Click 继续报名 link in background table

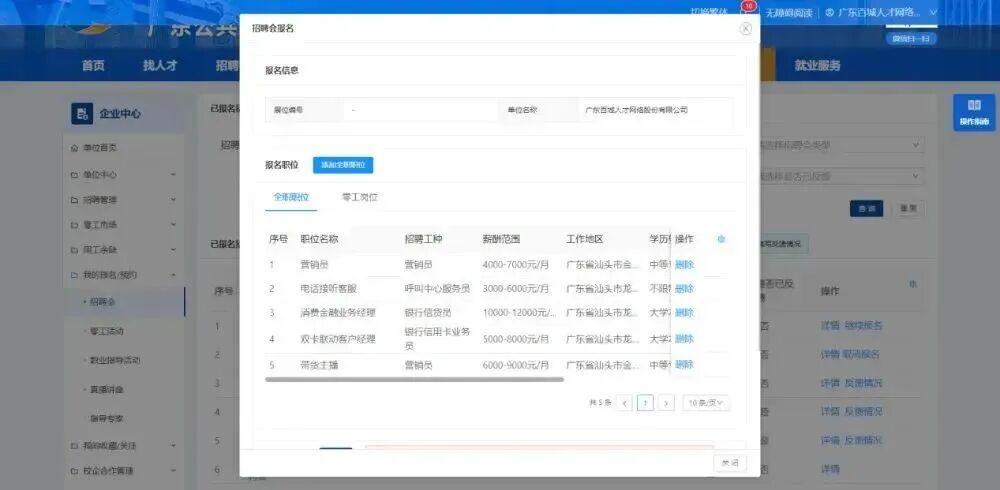[x=864, y=325]
